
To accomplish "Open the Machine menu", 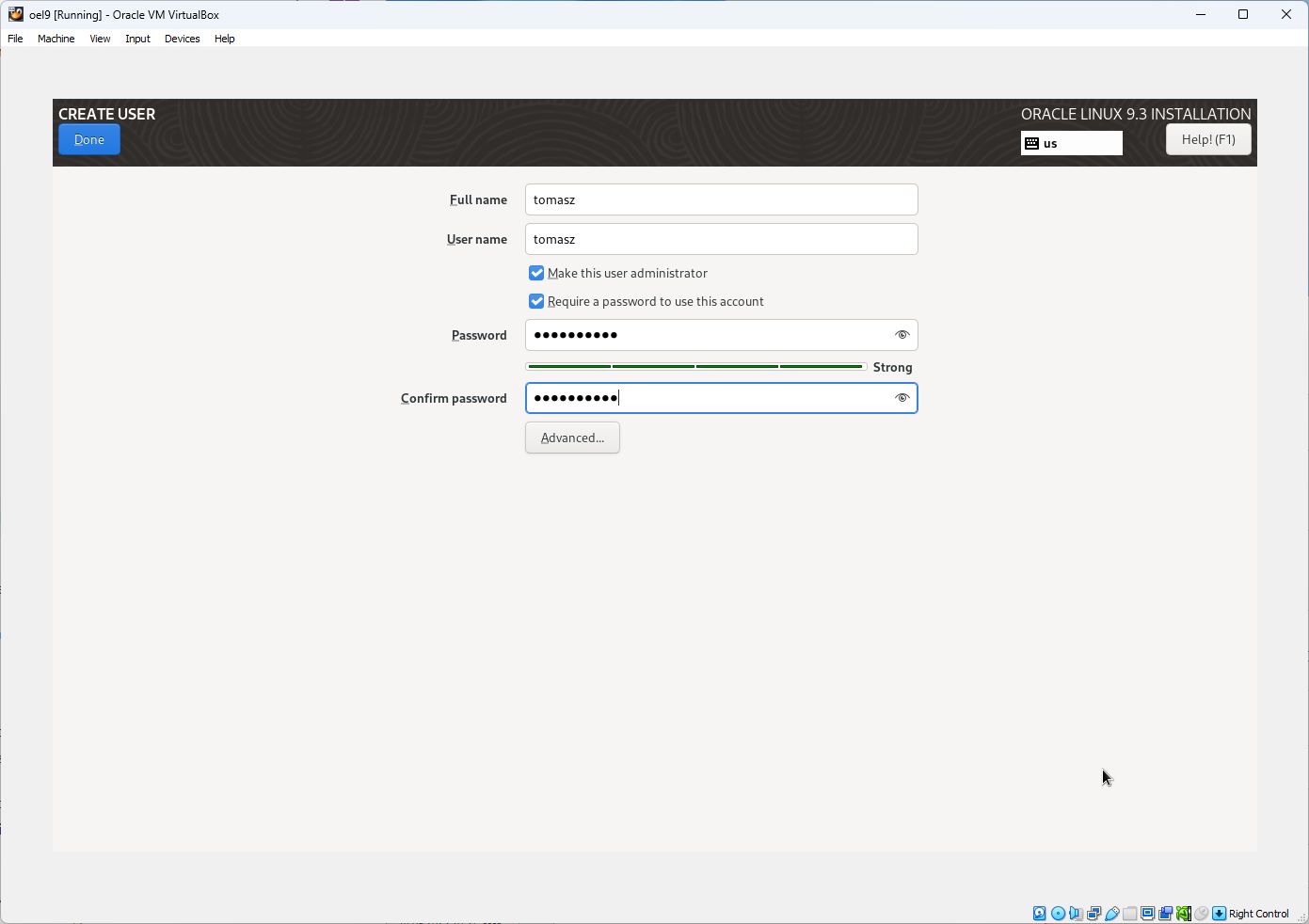I will [x=56, y=39].
